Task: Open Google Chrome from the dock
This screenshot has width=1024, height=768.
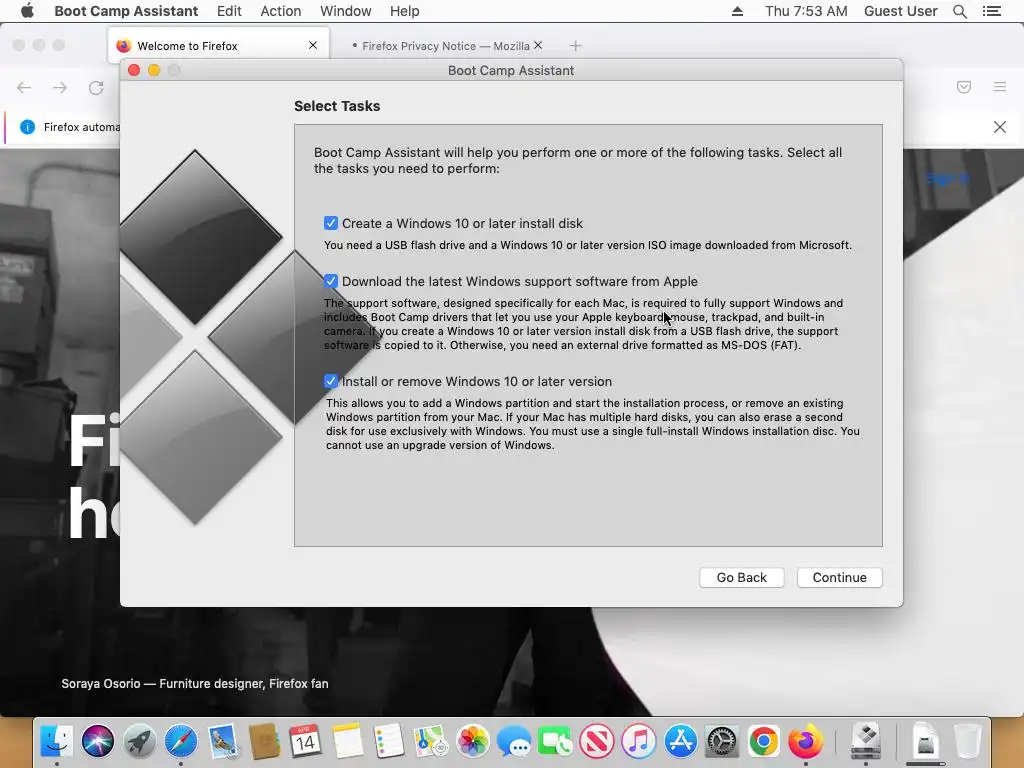Action: pyautogui.click(x=763, y=742)
